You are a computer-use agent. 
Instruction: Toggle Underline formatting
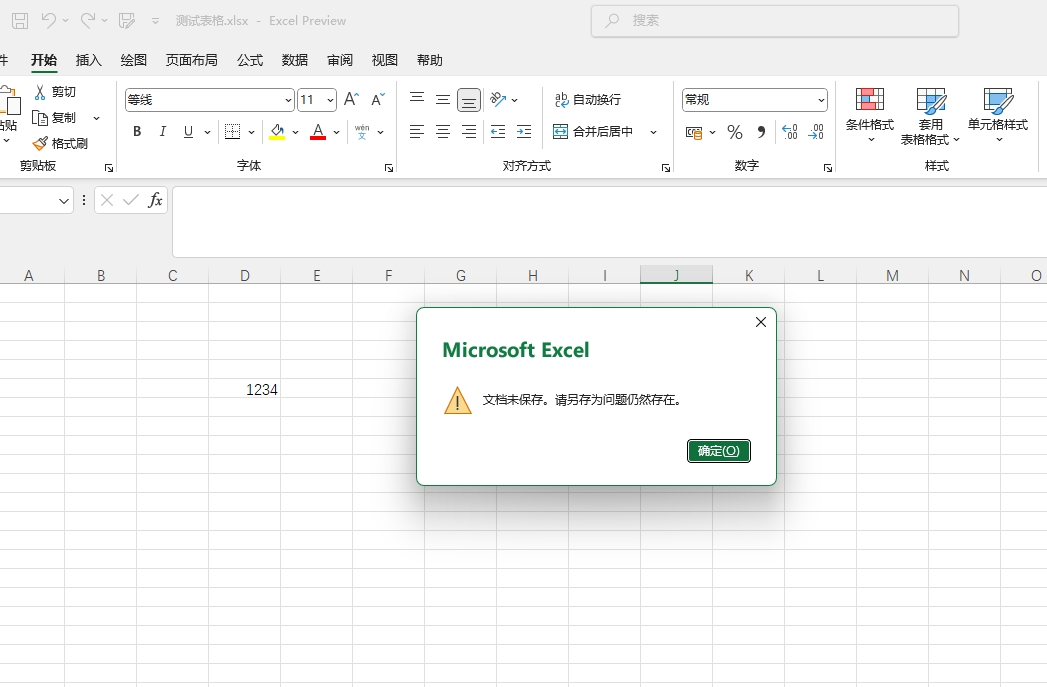pos(188,132)
